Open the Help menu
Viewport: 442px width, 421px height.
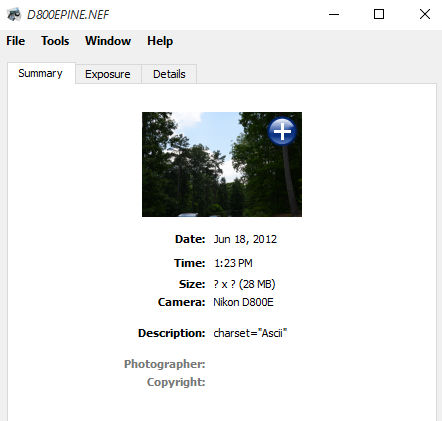[x=160, y=41]
